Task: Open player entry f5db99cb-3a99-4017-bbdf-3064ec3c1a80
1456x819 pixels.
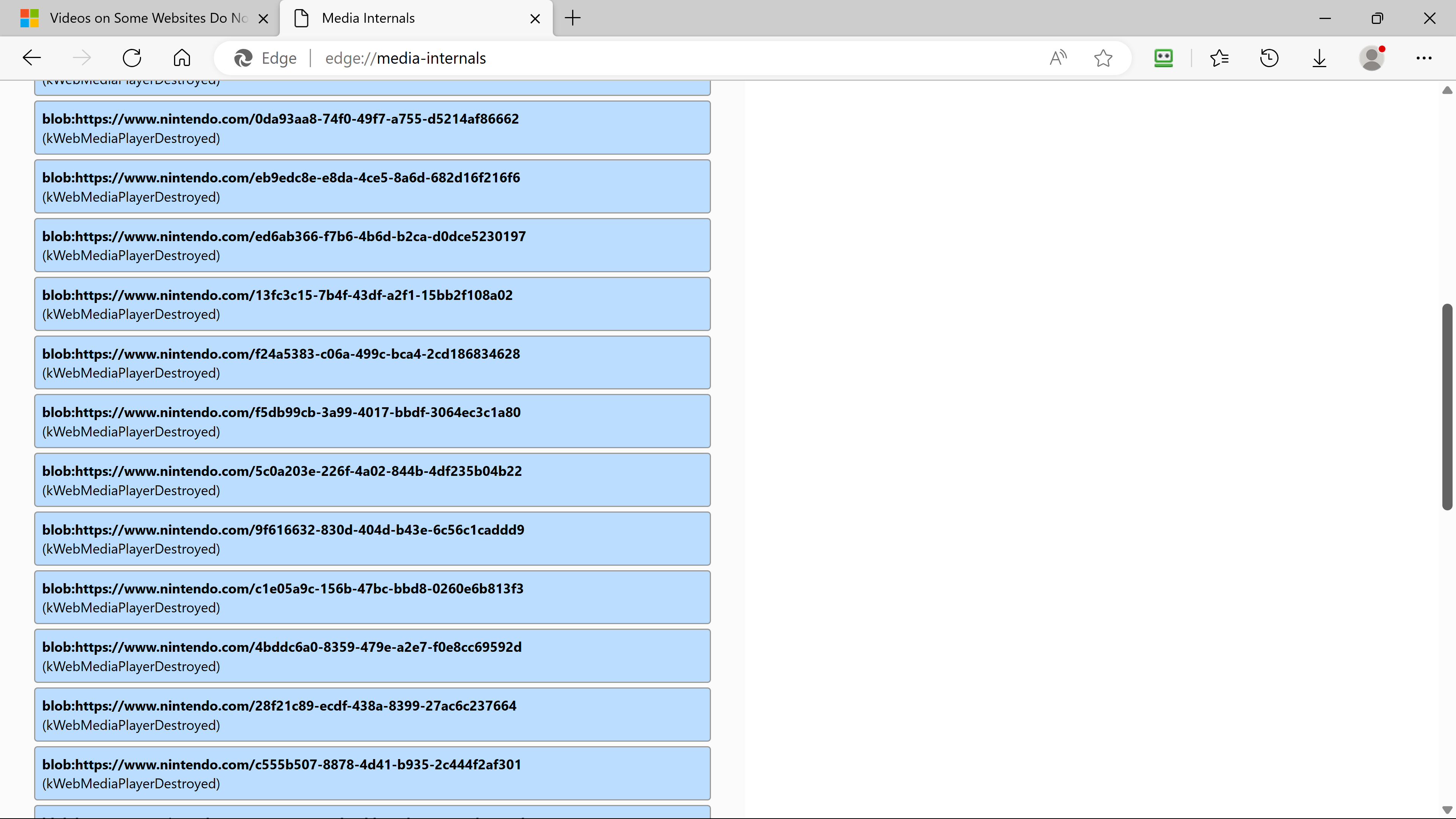Action: 372,421
